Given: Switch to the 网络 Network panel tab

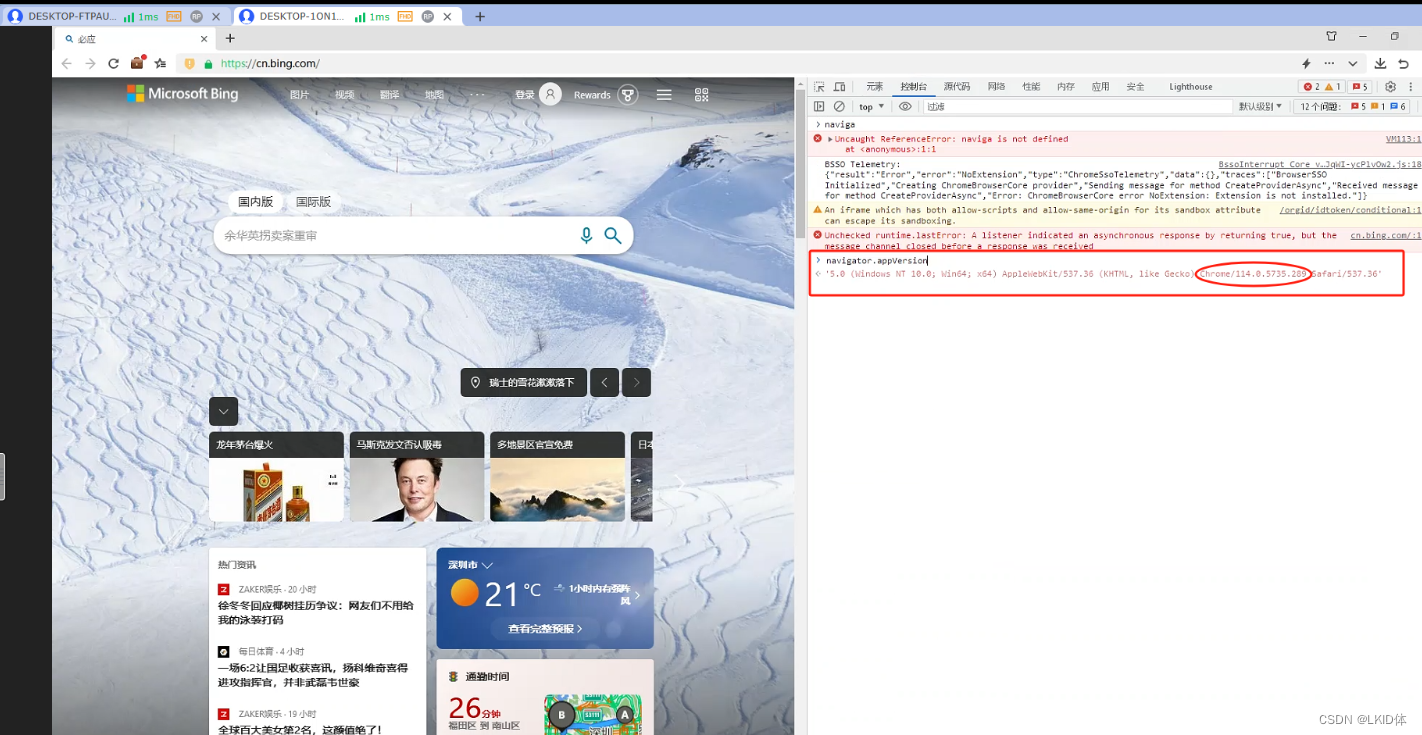Looking at the screenshot, I should click(x=996, y=86).
